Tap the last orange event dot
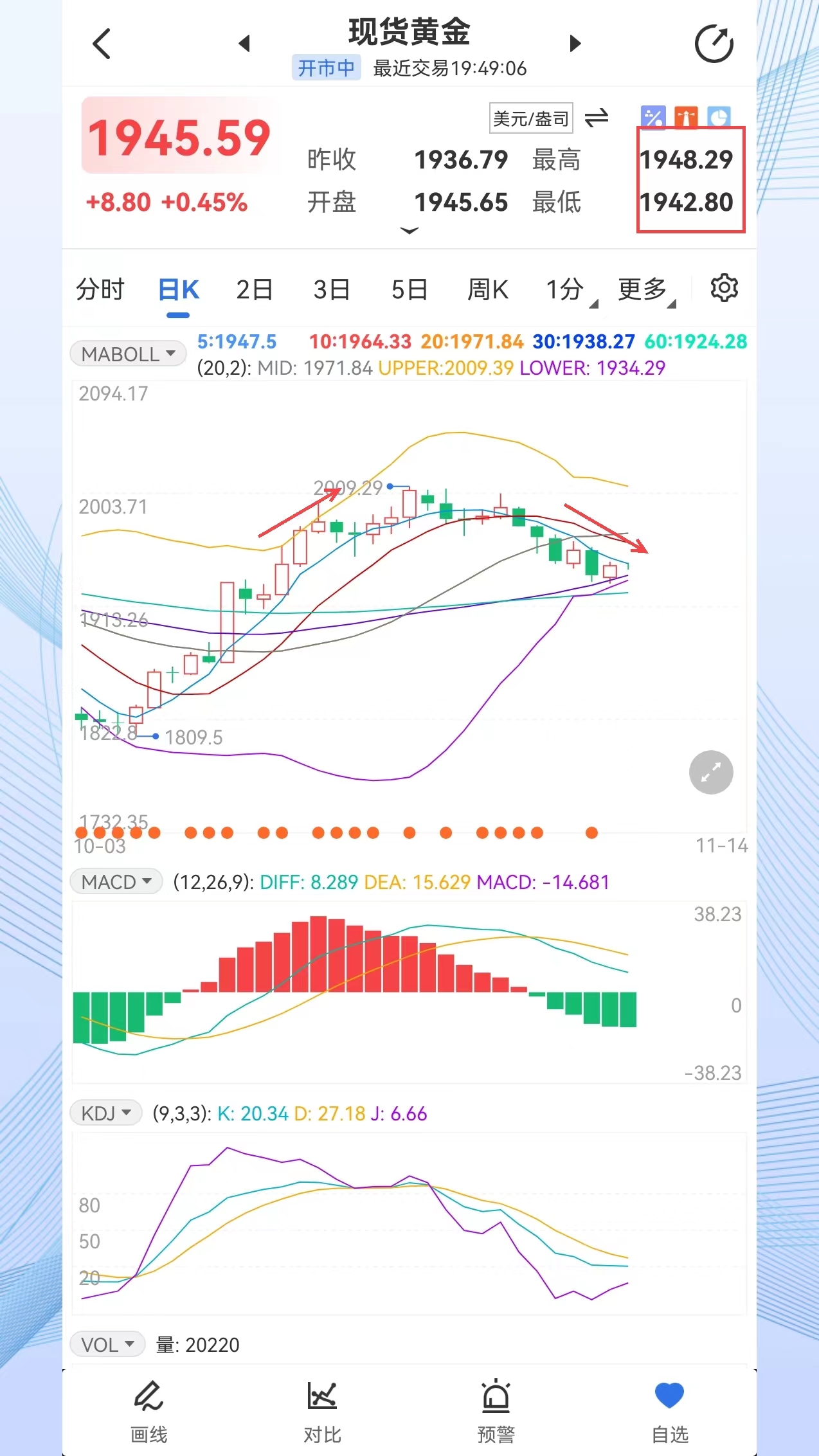This screenshot has width=819, height=1456. pyautogui.click(x=592, y=833)
